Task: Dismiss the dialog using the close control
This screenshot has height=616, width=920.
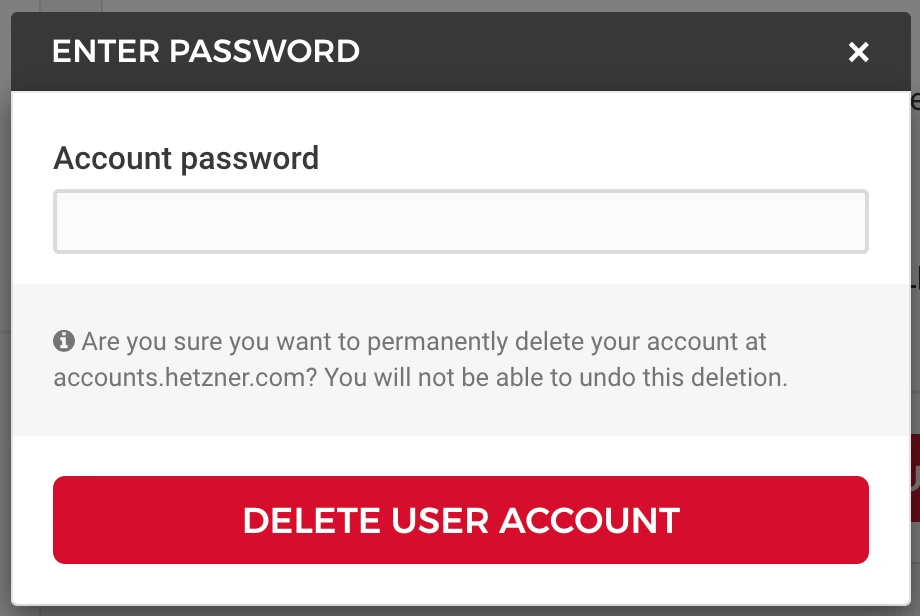Action: pos(858,51)
